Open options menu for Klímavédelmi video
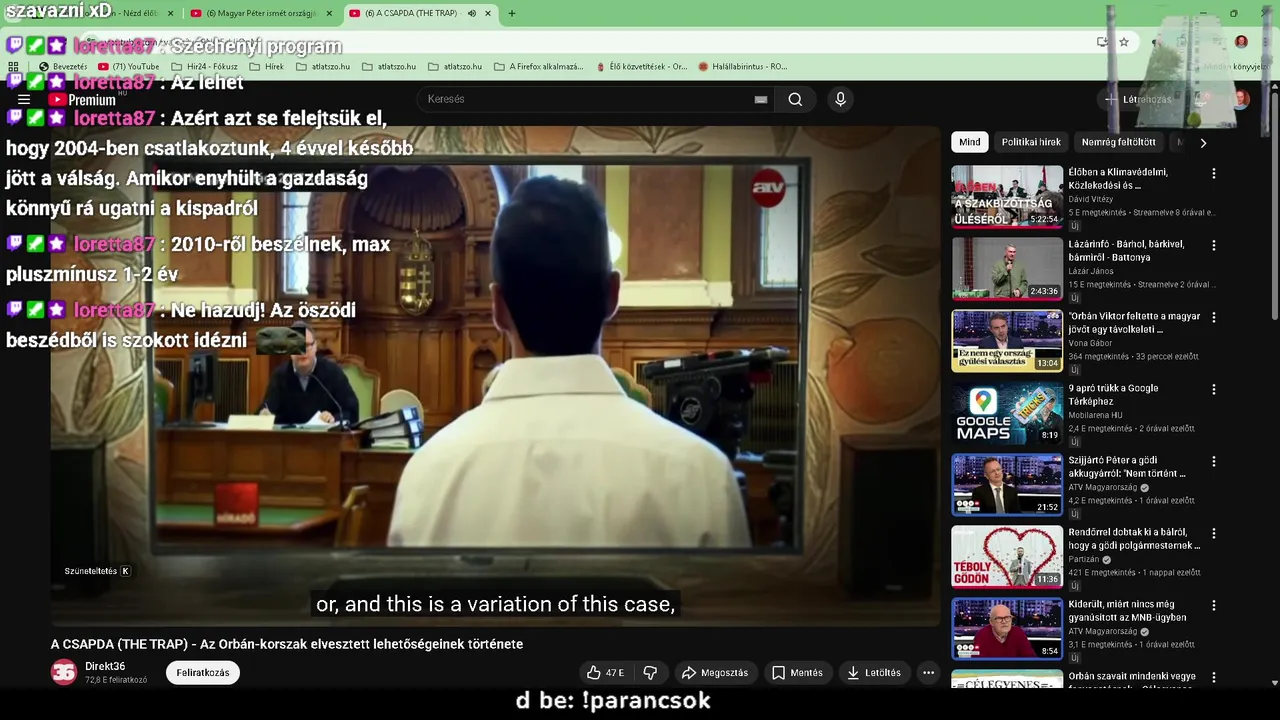 point(1214,173)
